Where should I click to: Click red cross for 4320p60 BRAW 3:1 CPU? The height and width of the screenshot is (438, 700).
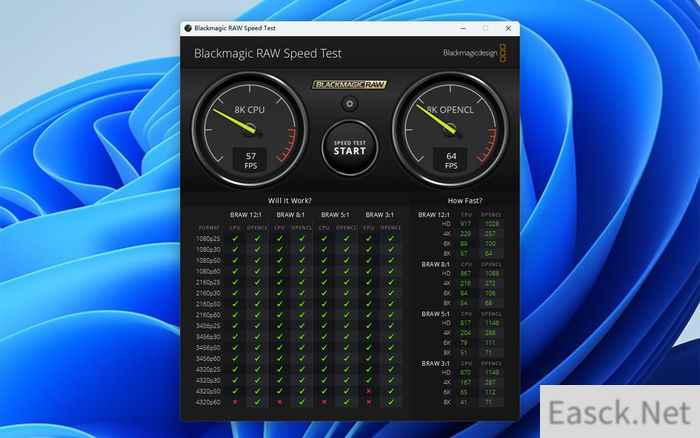(369, 402)
